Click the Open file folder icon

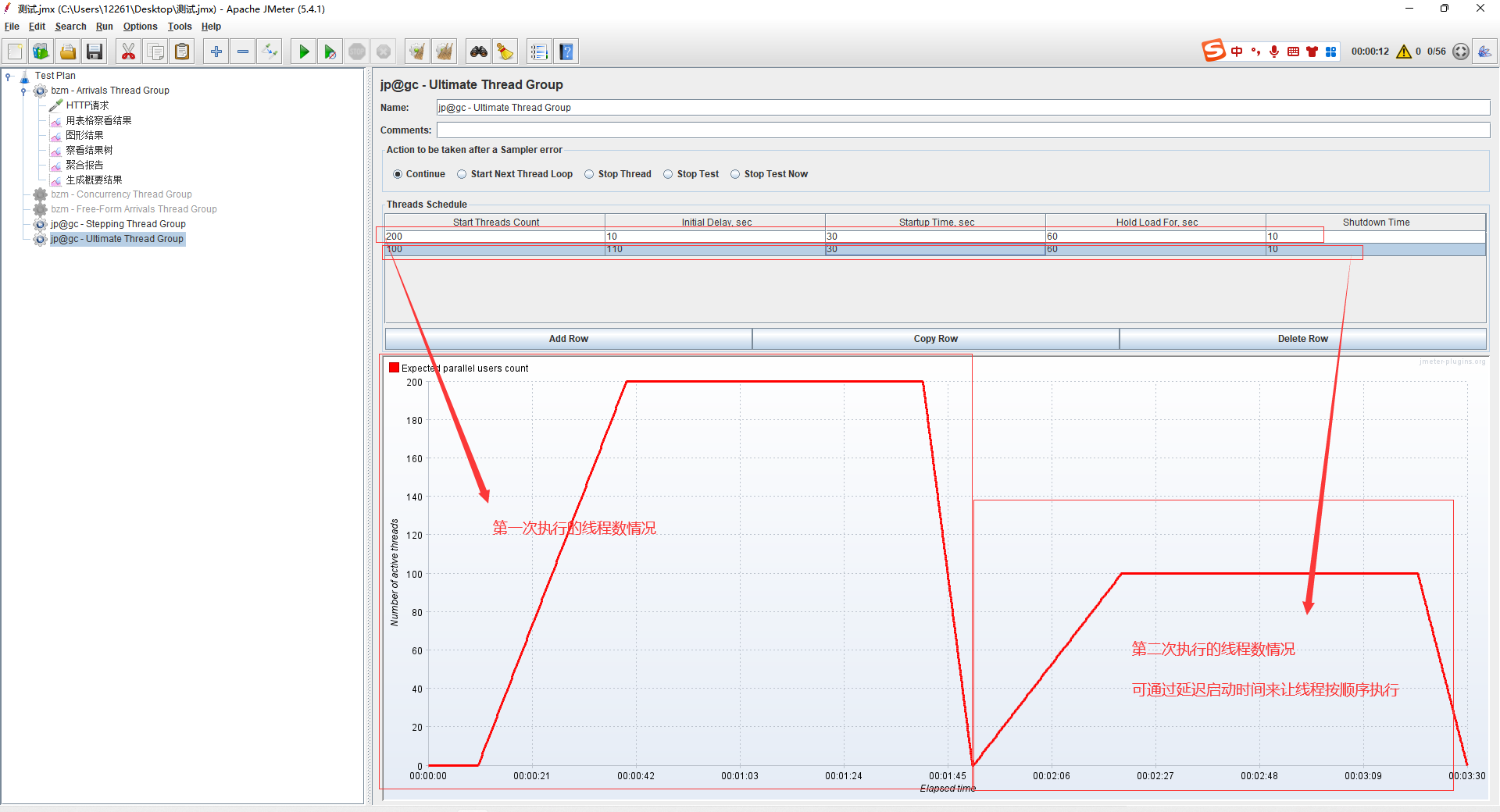[x=68, y=52]
